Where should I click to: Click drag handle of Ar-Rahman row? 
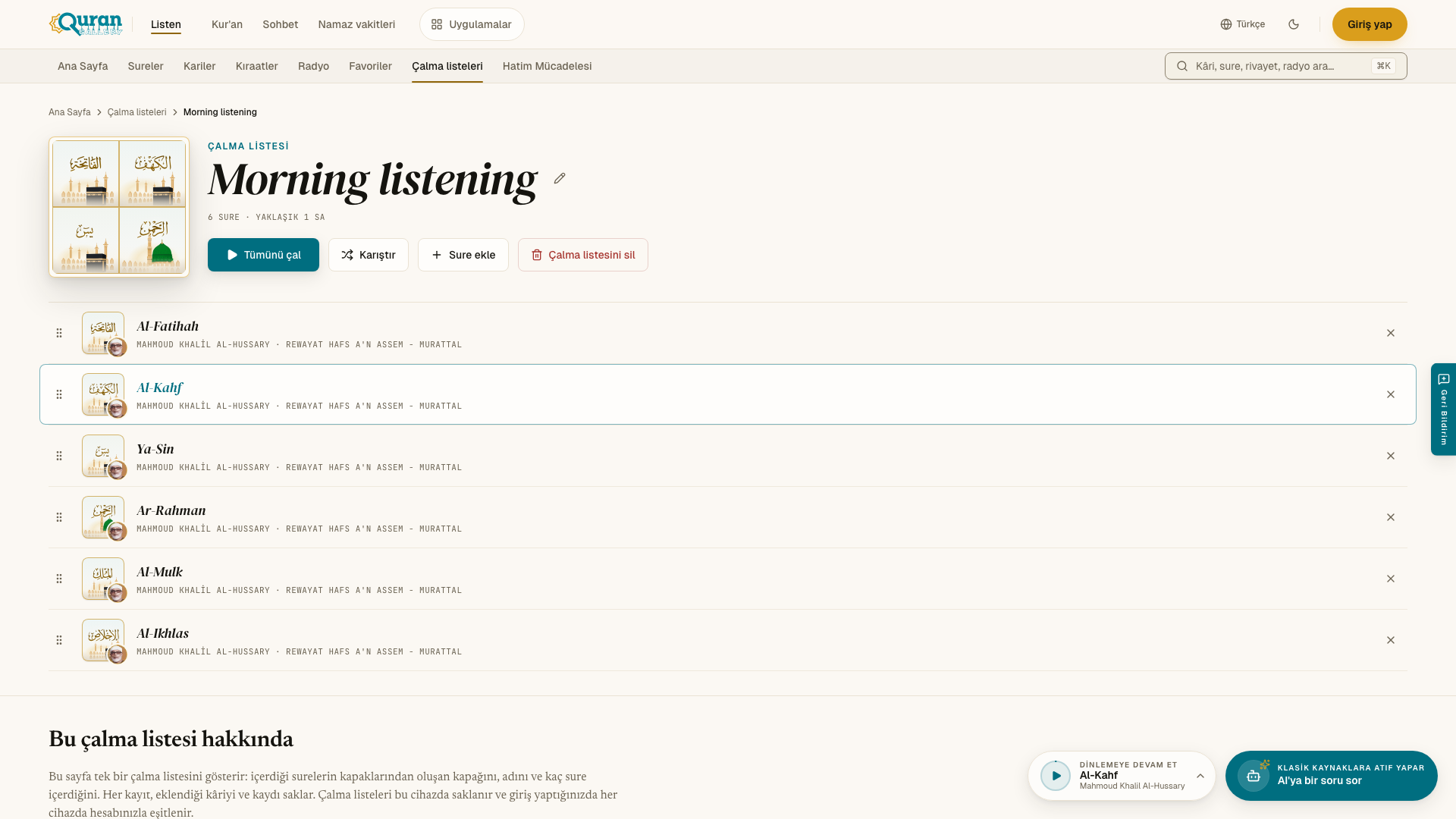[59, 517]
